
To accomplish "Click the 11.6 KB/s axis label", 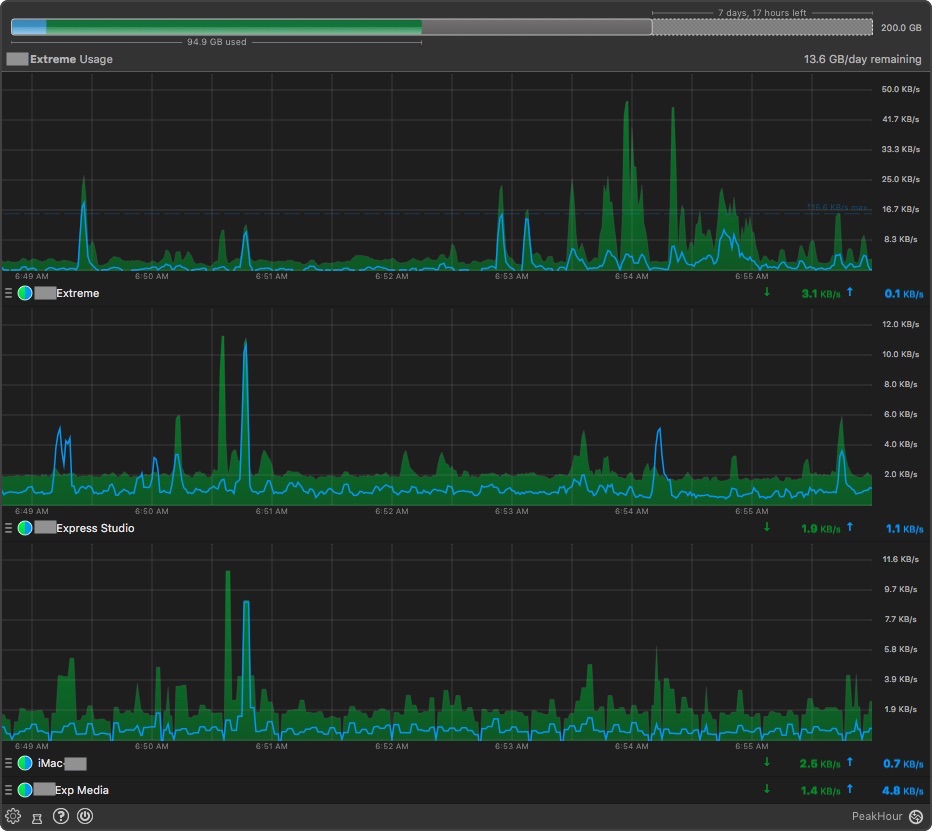I will click(x=900, y=559).
